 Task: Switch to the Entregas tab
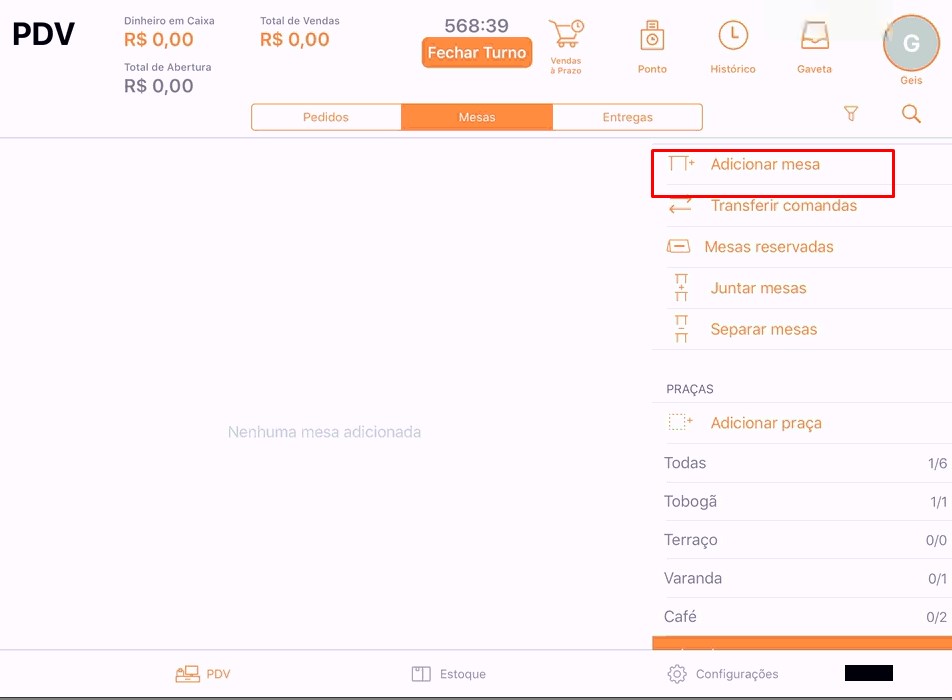tap(627, 117)
